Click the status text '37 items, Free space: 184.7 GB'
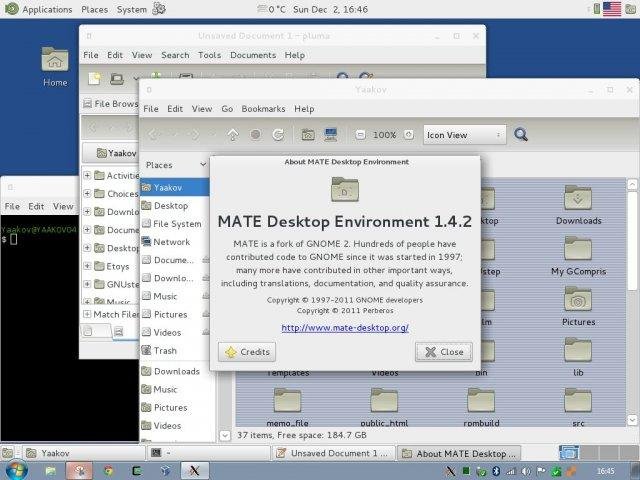The width and height of the screenshot is (640, 480). point(302,435)
